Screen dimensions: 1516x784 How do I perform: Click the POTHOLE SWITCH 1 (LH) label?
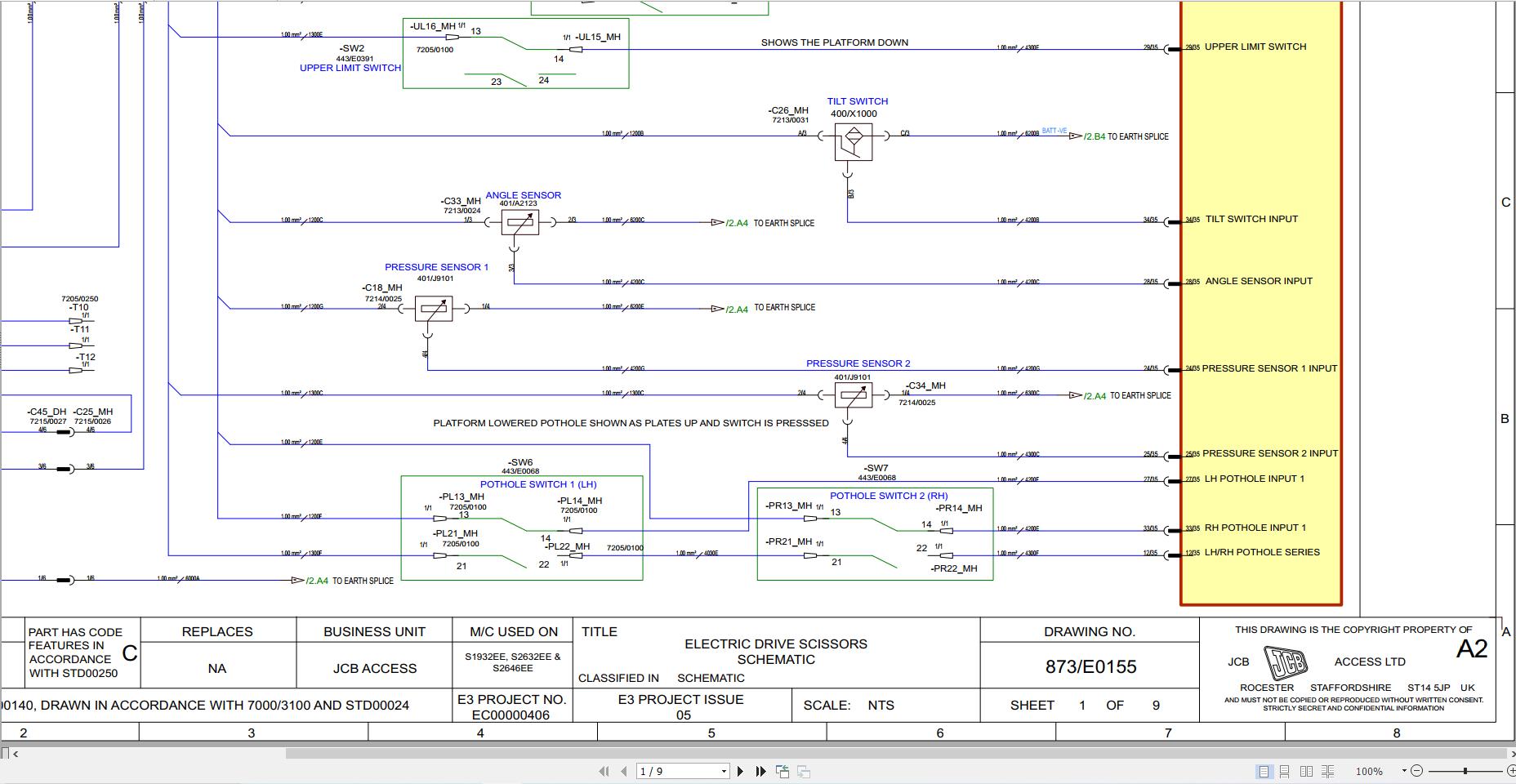point(538,484)
